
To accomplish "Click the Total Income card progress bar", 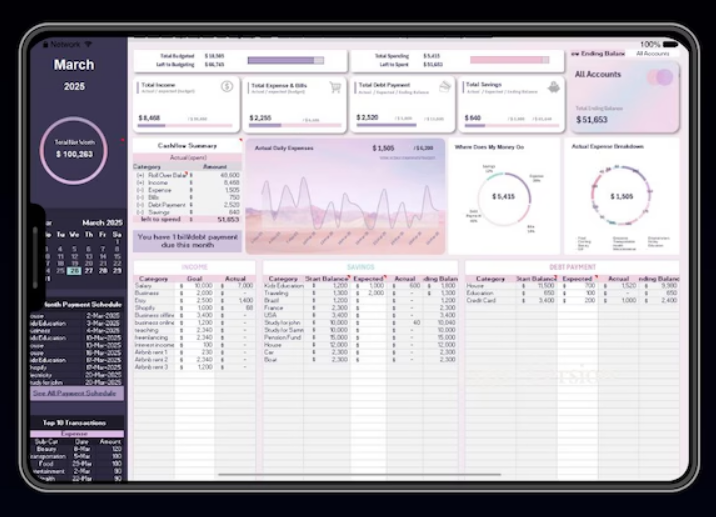I will [x=185, y=126].
